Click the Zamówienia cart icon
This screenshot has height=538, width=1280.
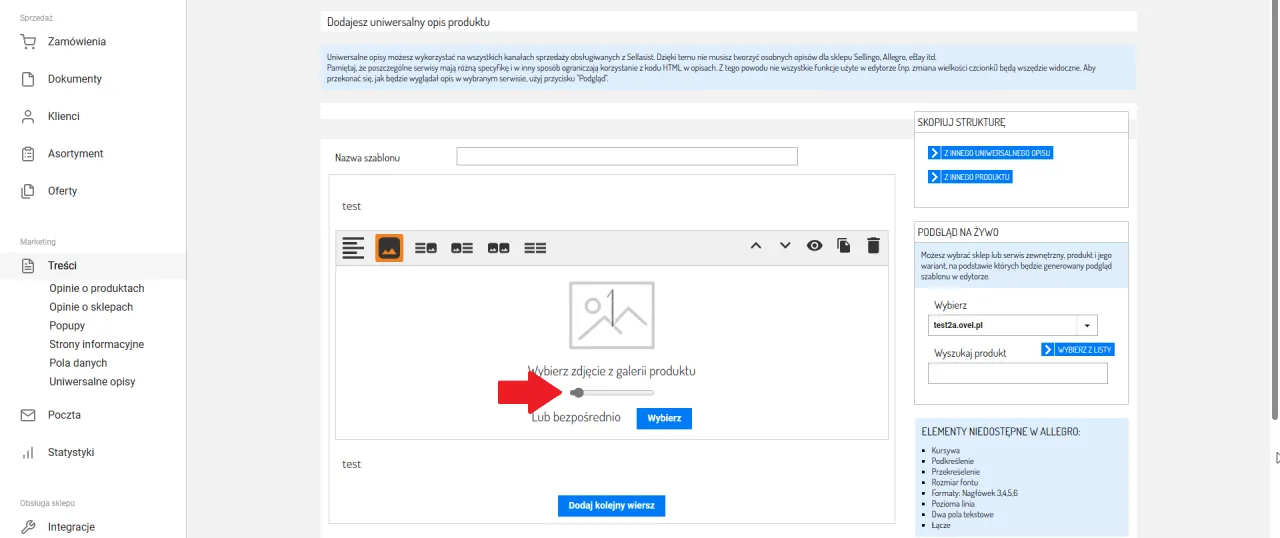coord(28,42)
